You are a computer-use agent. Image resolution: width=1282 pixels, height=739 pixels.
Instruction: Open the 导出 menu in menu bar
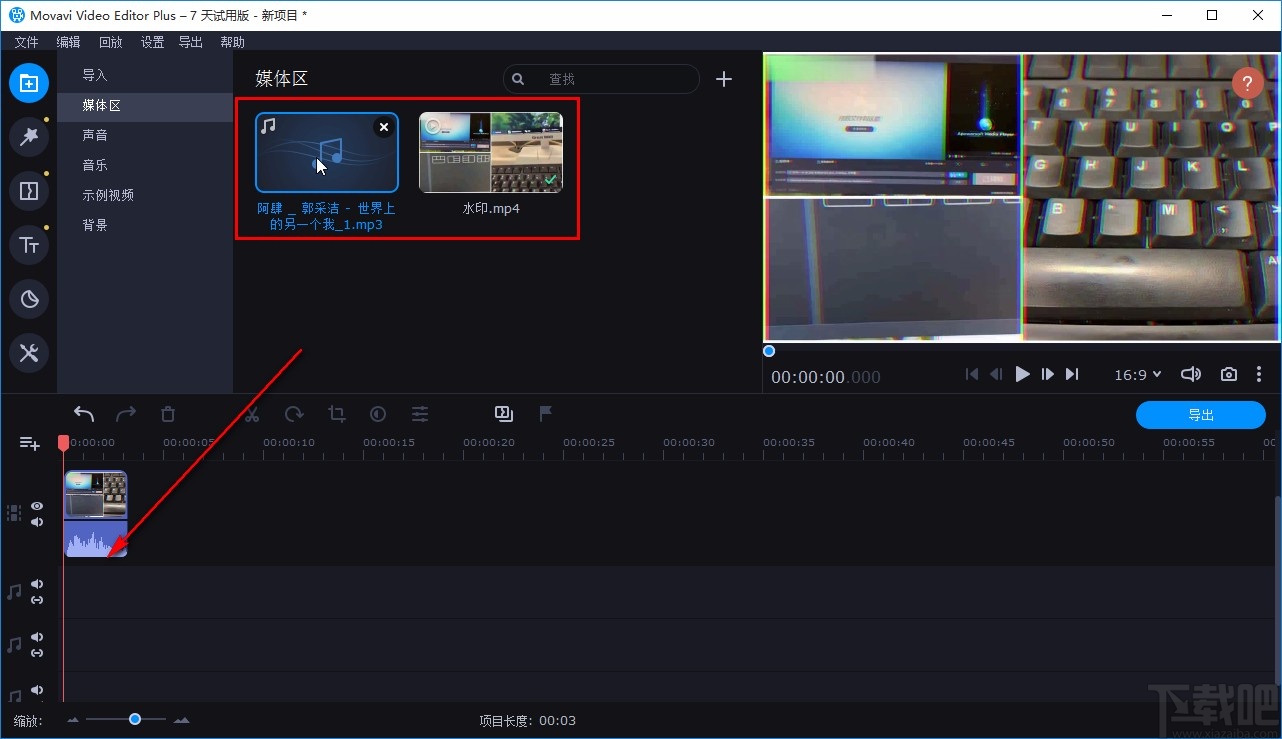coord(190,42)
